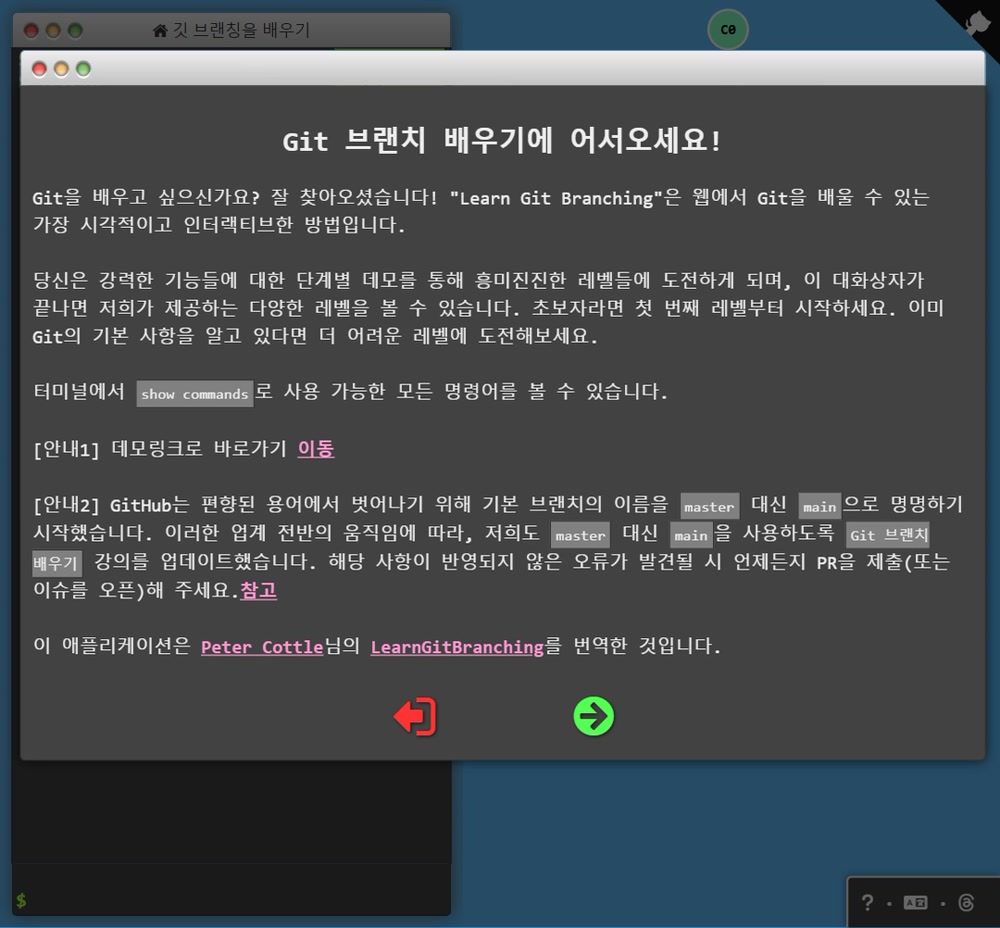
Task: Open the LearnGitBranching link
Action: click(457, 647)
